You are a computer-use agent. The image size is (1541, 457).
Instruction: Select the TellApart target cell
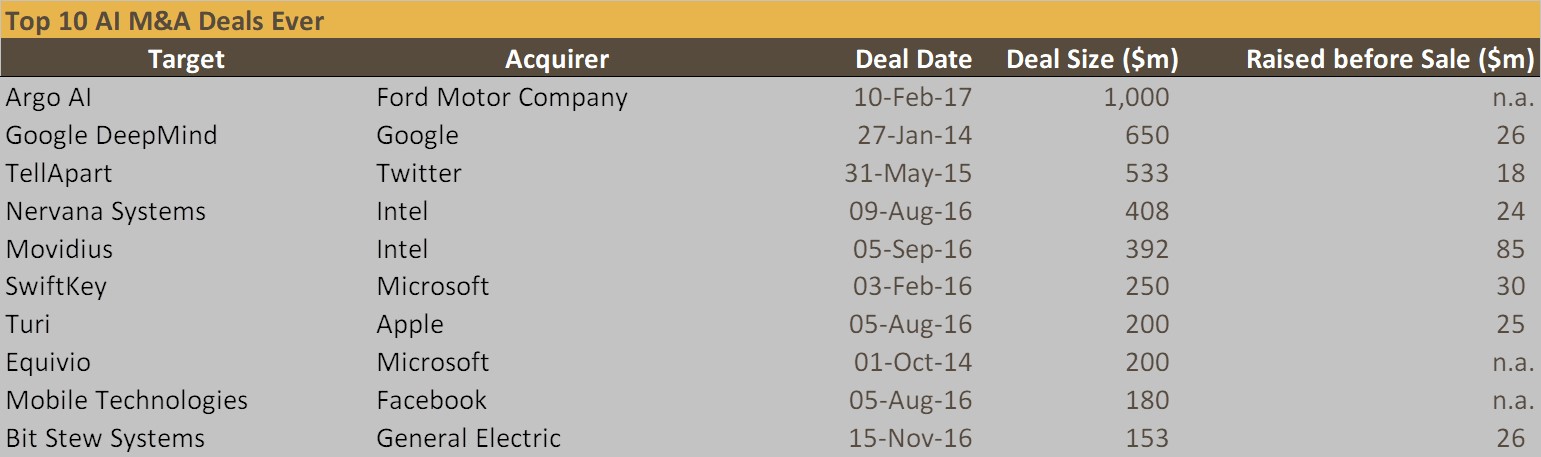point(59,173)
